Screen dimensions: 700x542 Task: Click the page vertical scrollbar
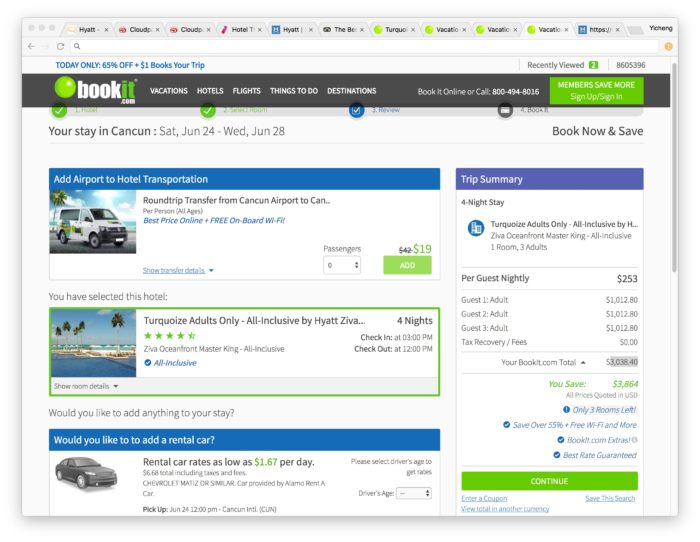[674, 167]
